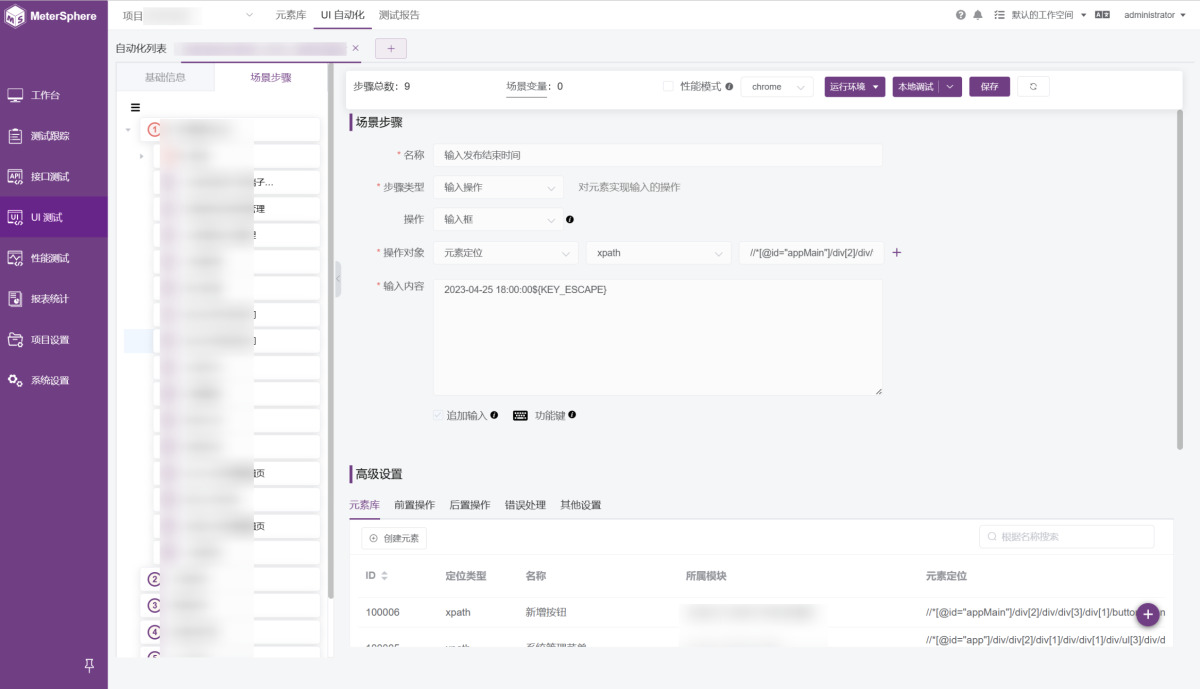Click the 创建元素 button
1200x689 pixels.
[x=394, y=538]
